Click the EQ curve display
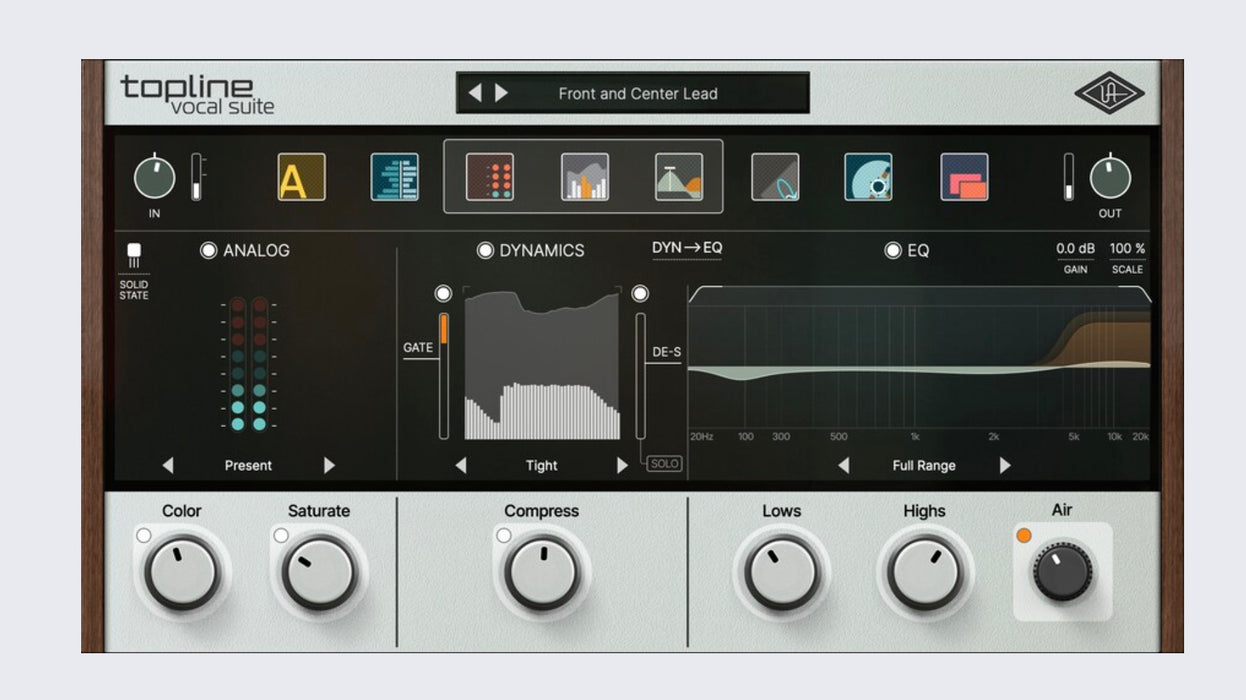This screenshot has height=700, width=1246. pos(919,365)
